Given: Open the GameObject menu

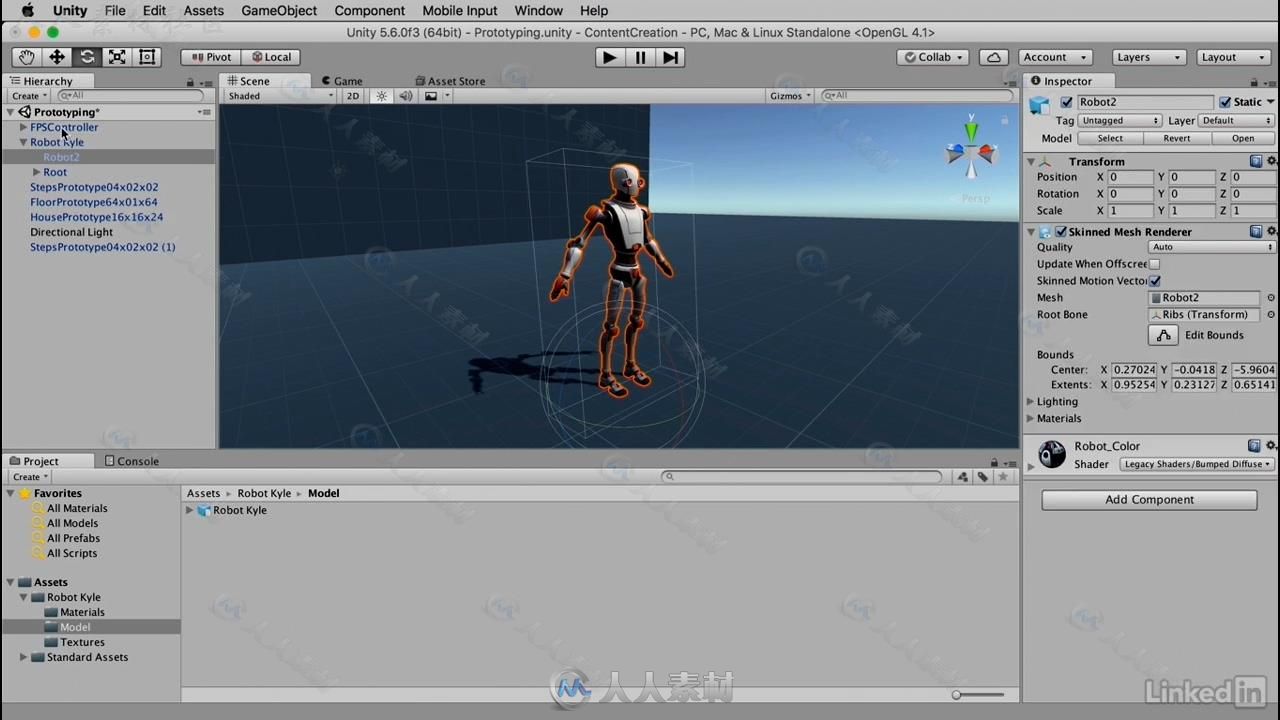Looking at the screenshot, I should pos(279,11).
